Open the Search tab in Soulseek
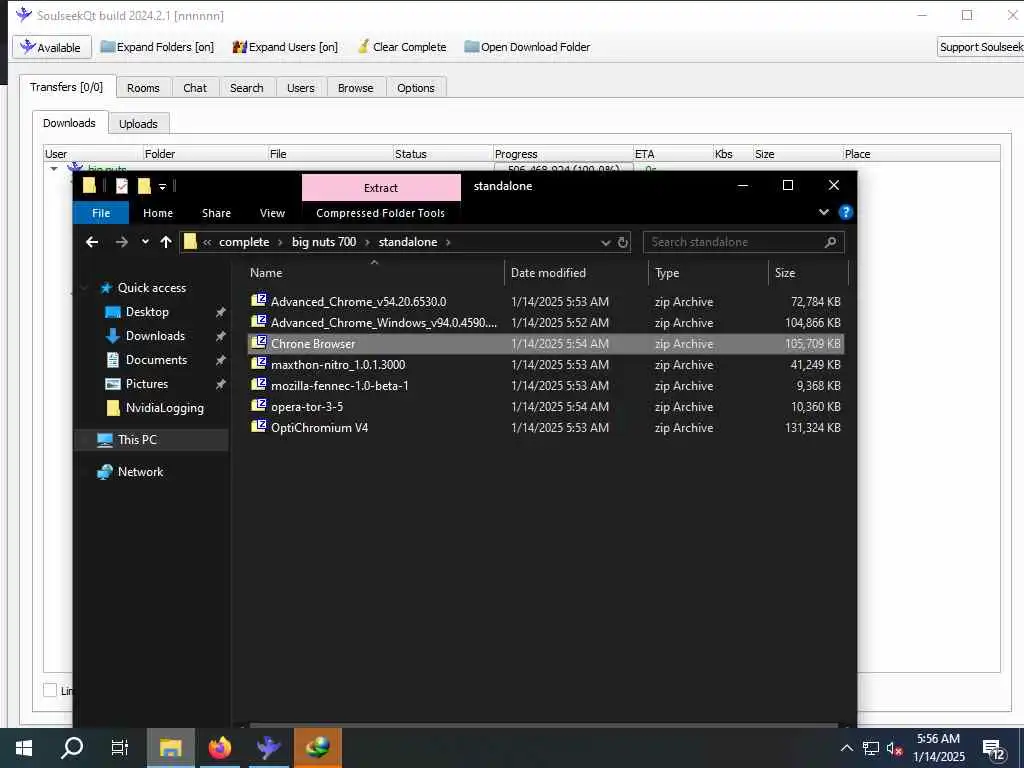This screenshot has width=1024, height=768. (x=246, y=88)
